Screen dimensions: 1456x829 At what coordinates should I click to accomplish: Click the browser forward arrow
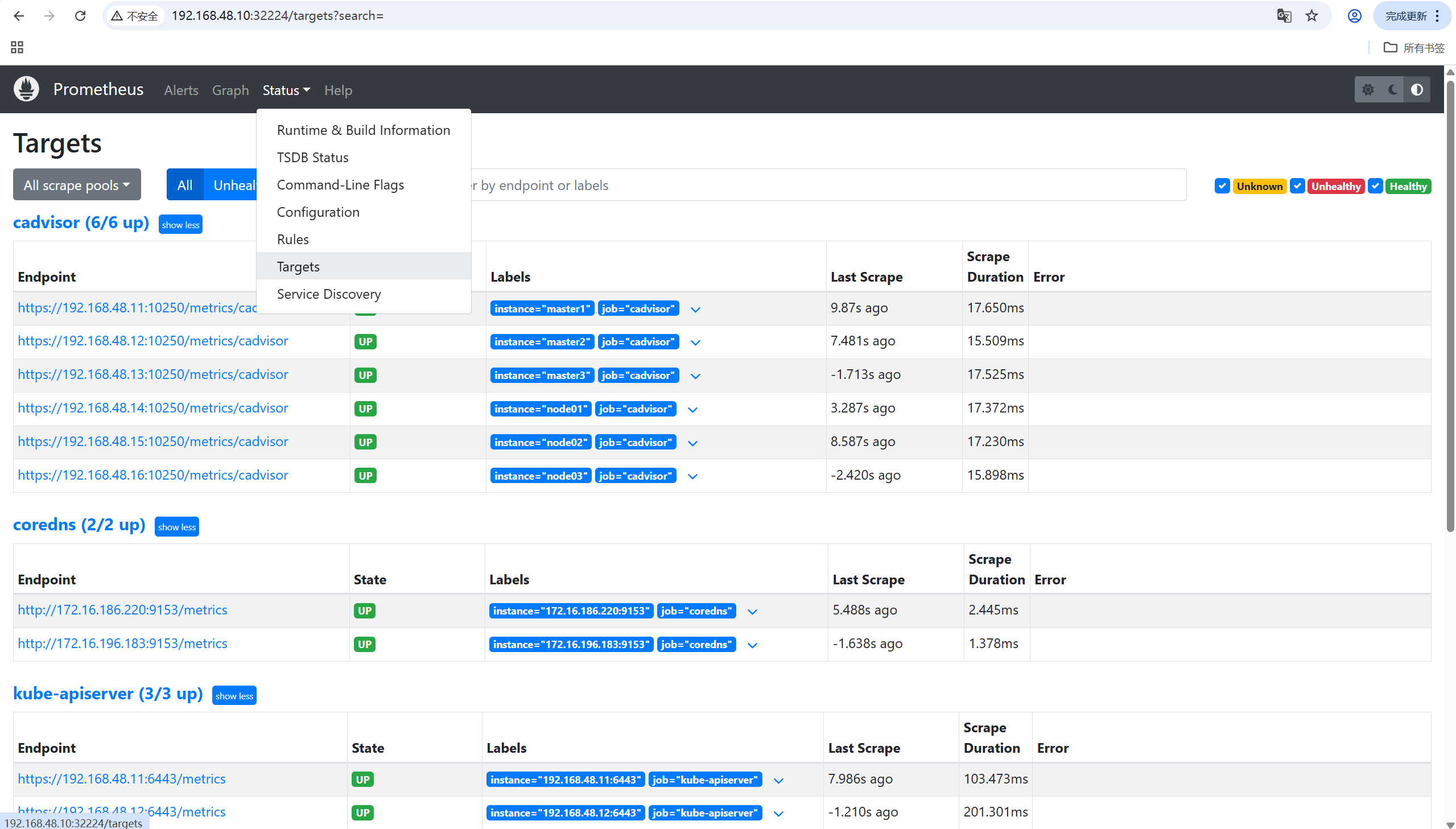[x=50, y=16]
